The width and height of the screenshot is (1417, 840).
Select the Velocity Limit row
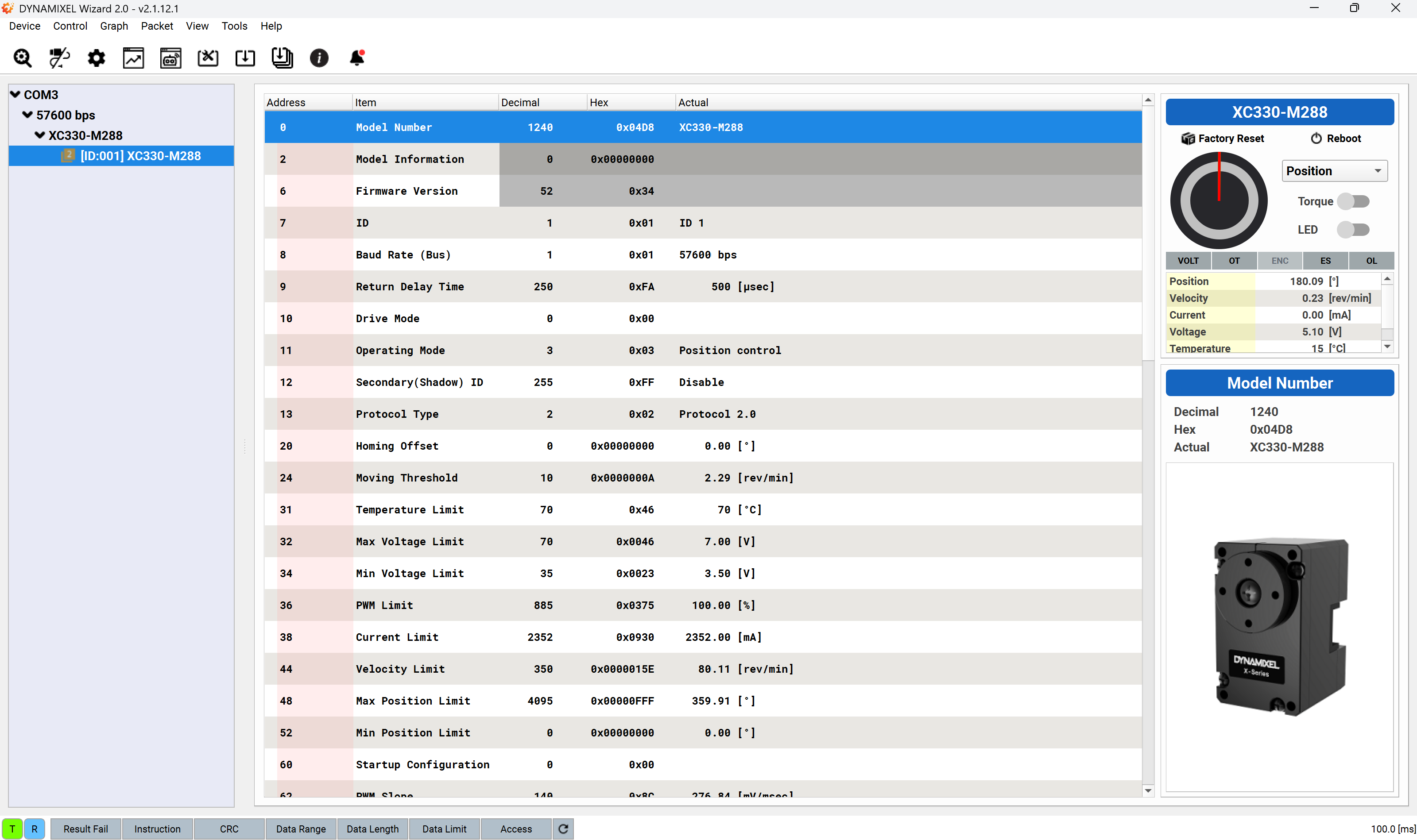[703, 669]
